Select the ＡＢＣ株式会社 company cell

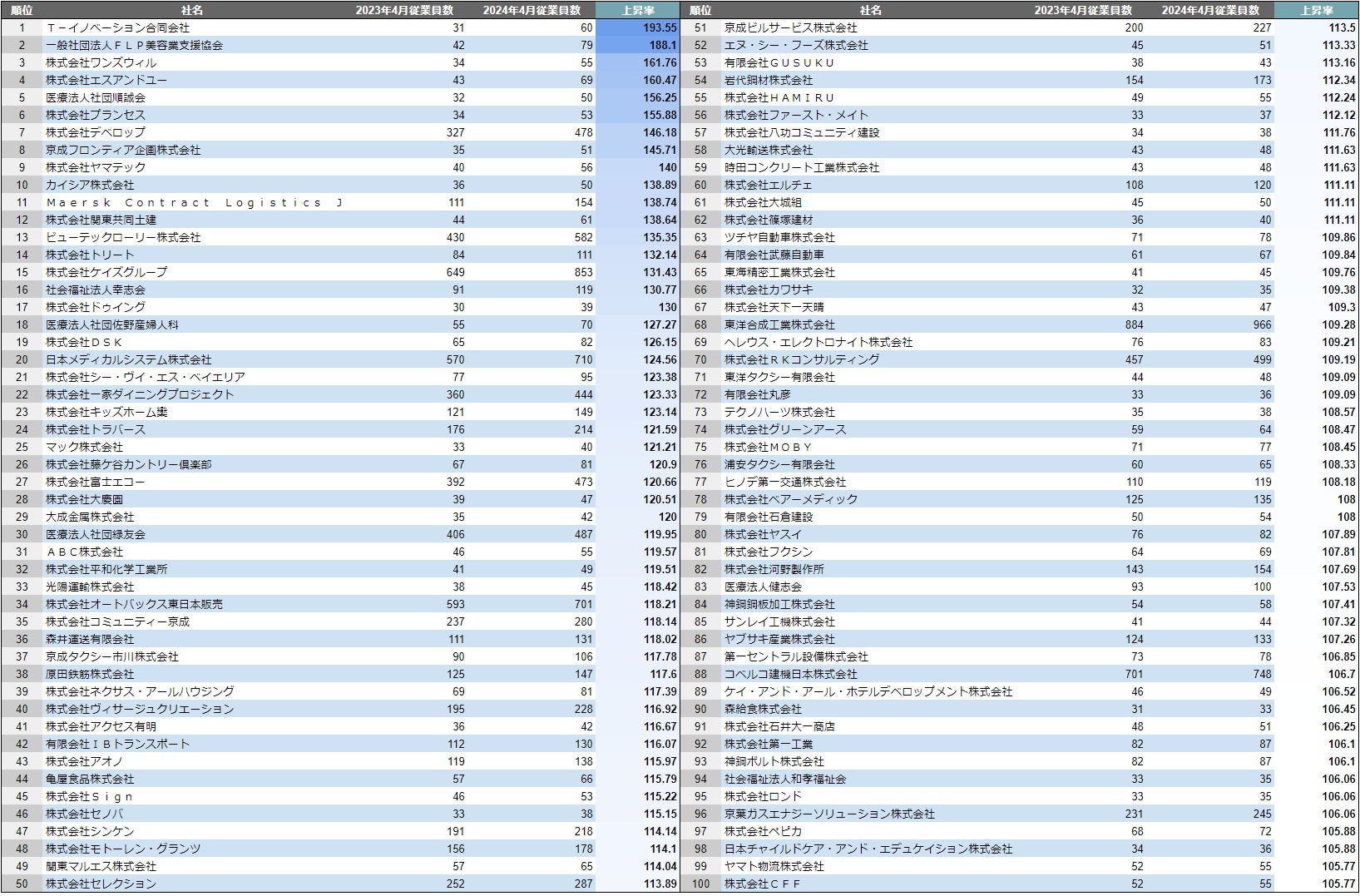coord(84,552)
